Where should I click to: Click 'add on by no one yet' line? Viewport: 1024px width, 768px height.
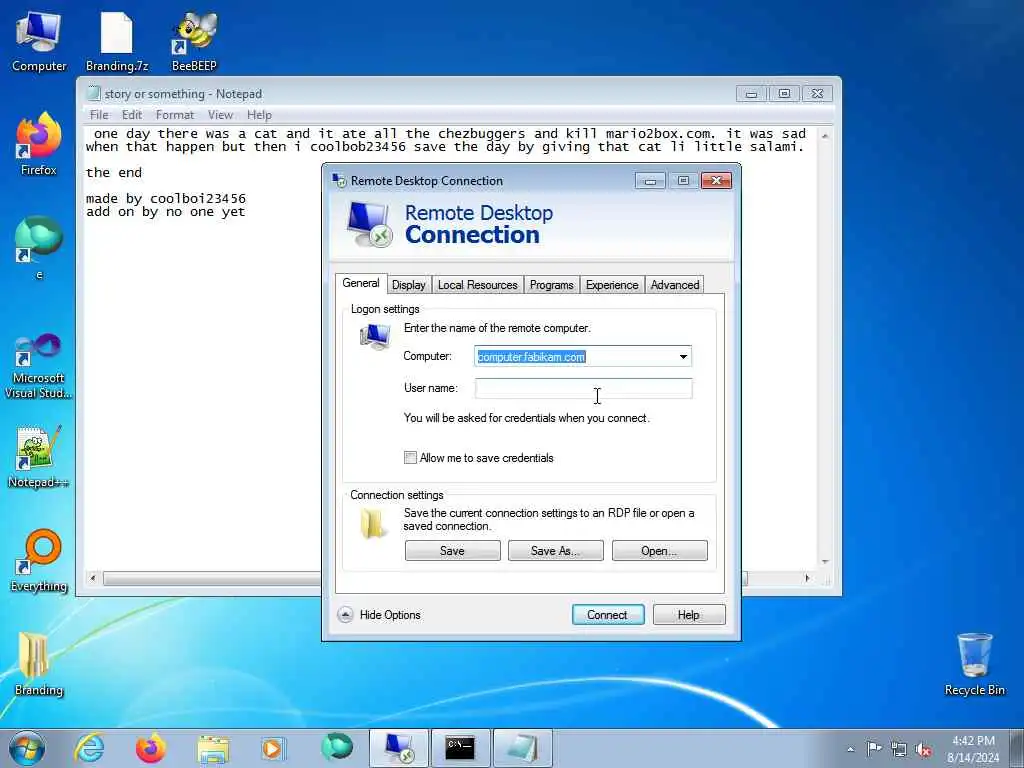[166, 212]
